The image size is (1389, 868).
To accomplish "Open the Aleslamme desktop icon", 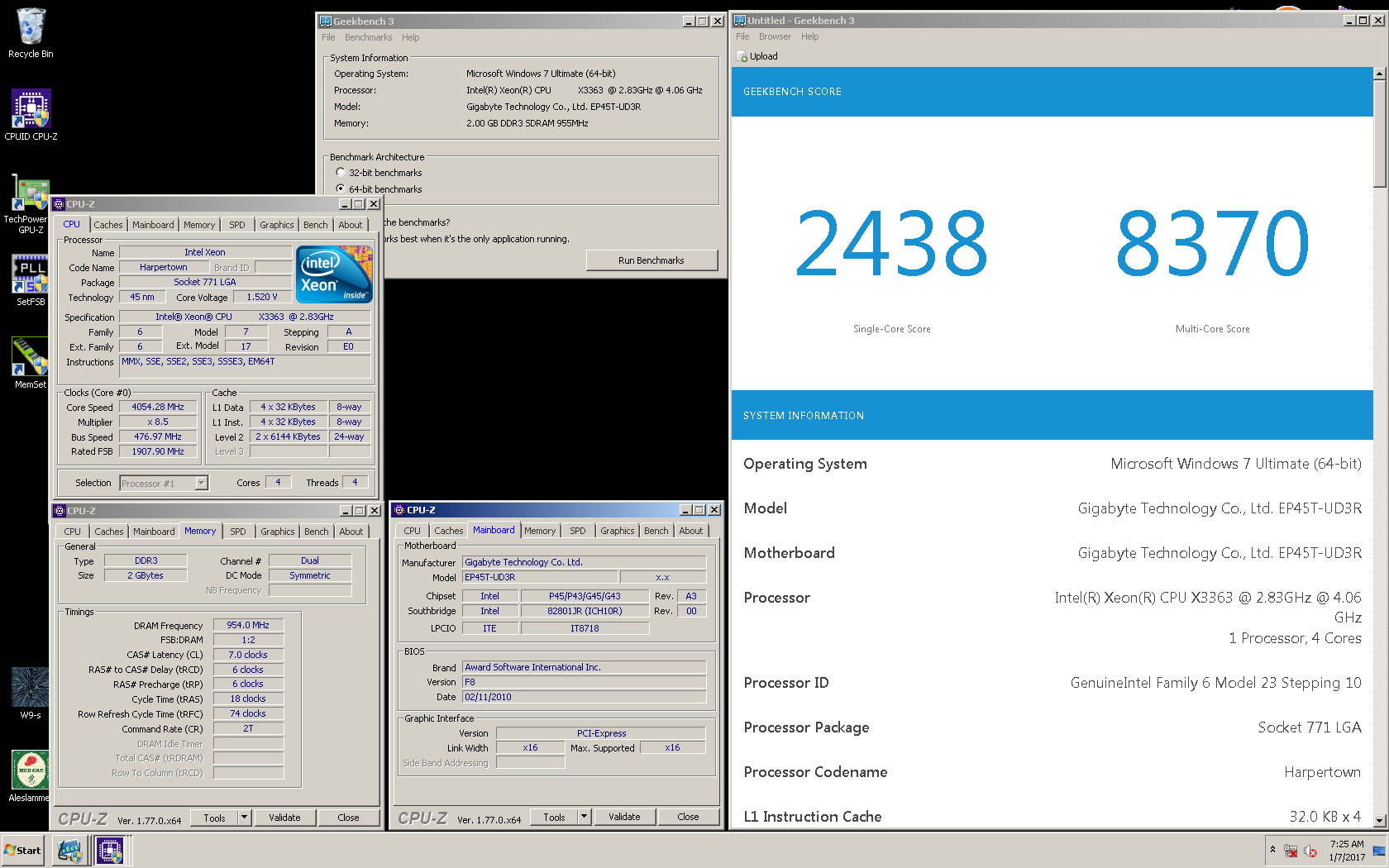I will point(29,776).
